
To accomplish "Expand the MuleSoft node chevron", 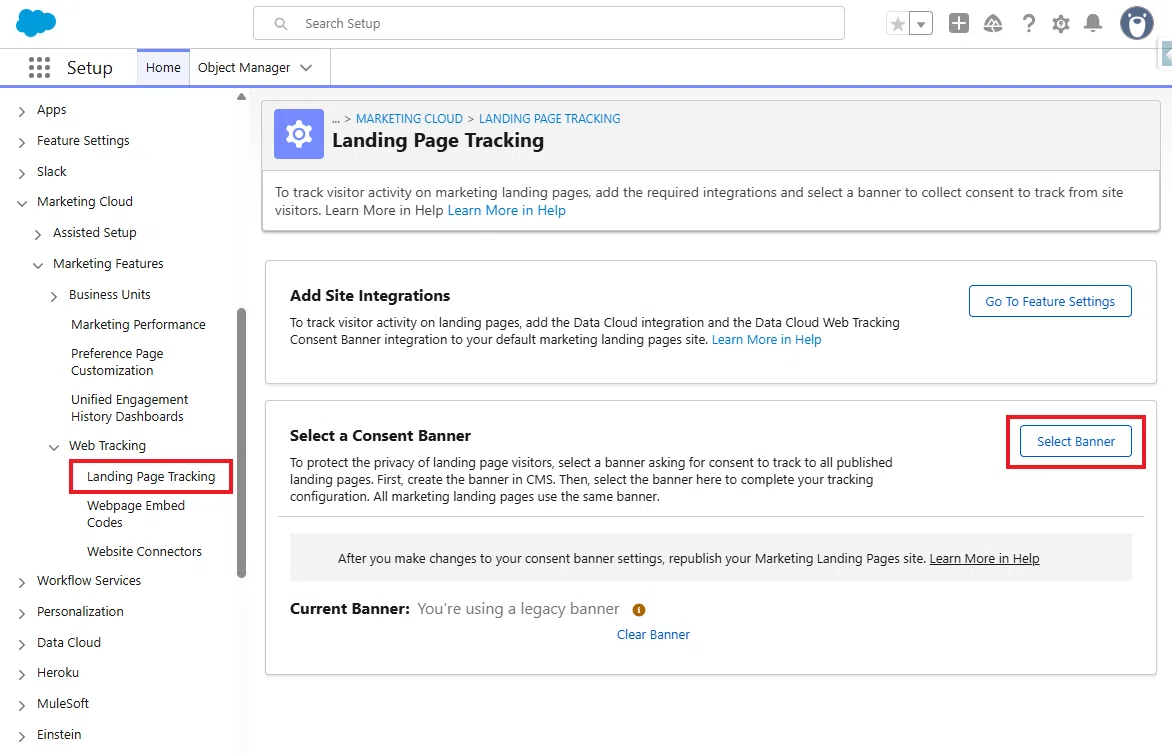I will click(22, 704).
